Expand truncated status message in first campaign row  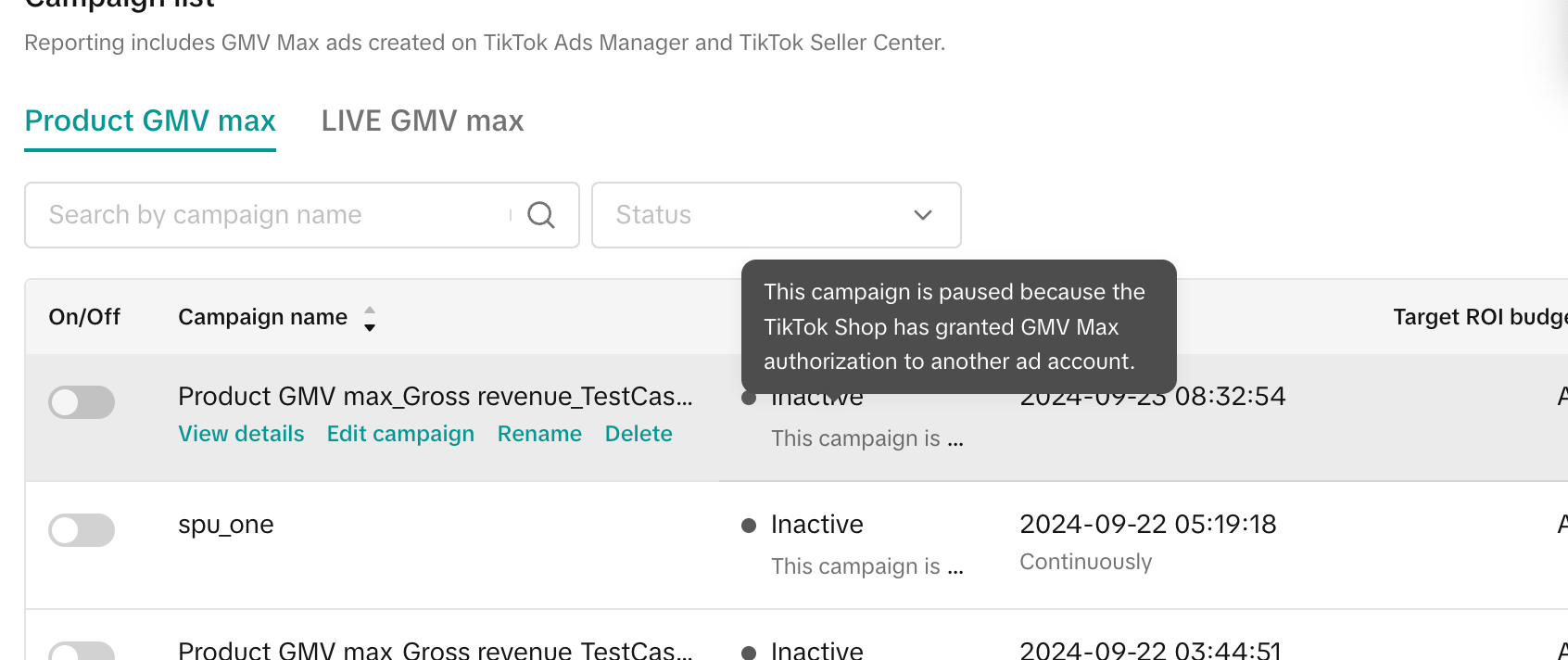[x=866, y=438]
